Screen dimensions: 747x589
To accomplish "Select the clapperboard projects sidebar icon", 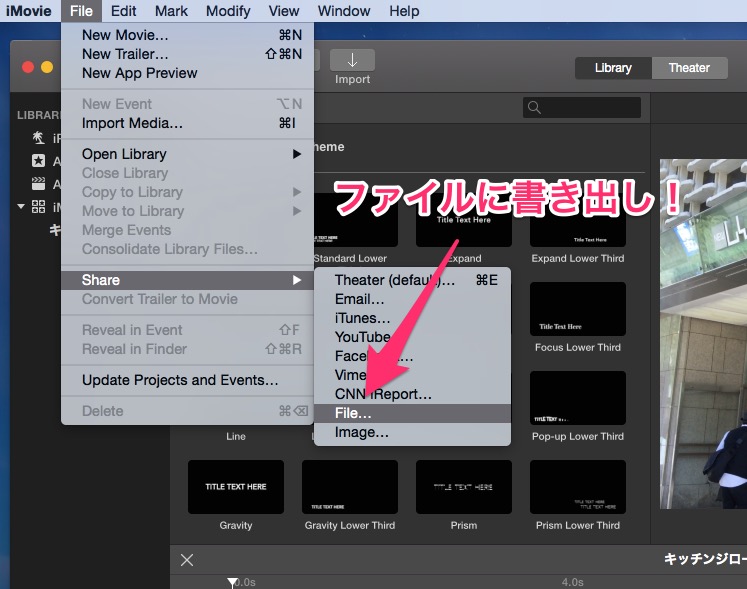I will [38, 183].
